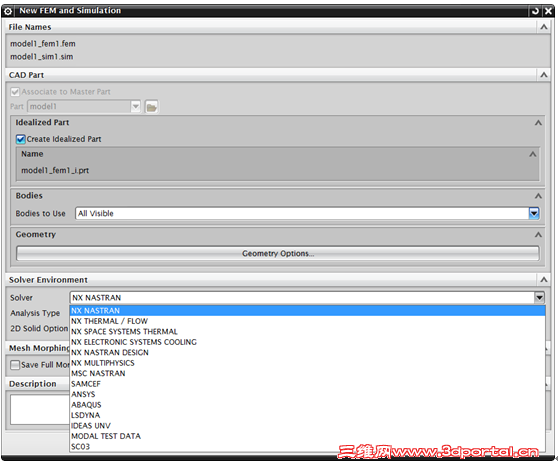Screen dimensions: 558x465
Task: Select NX THERMAL / FLOW solver
Action: (307, 321)
